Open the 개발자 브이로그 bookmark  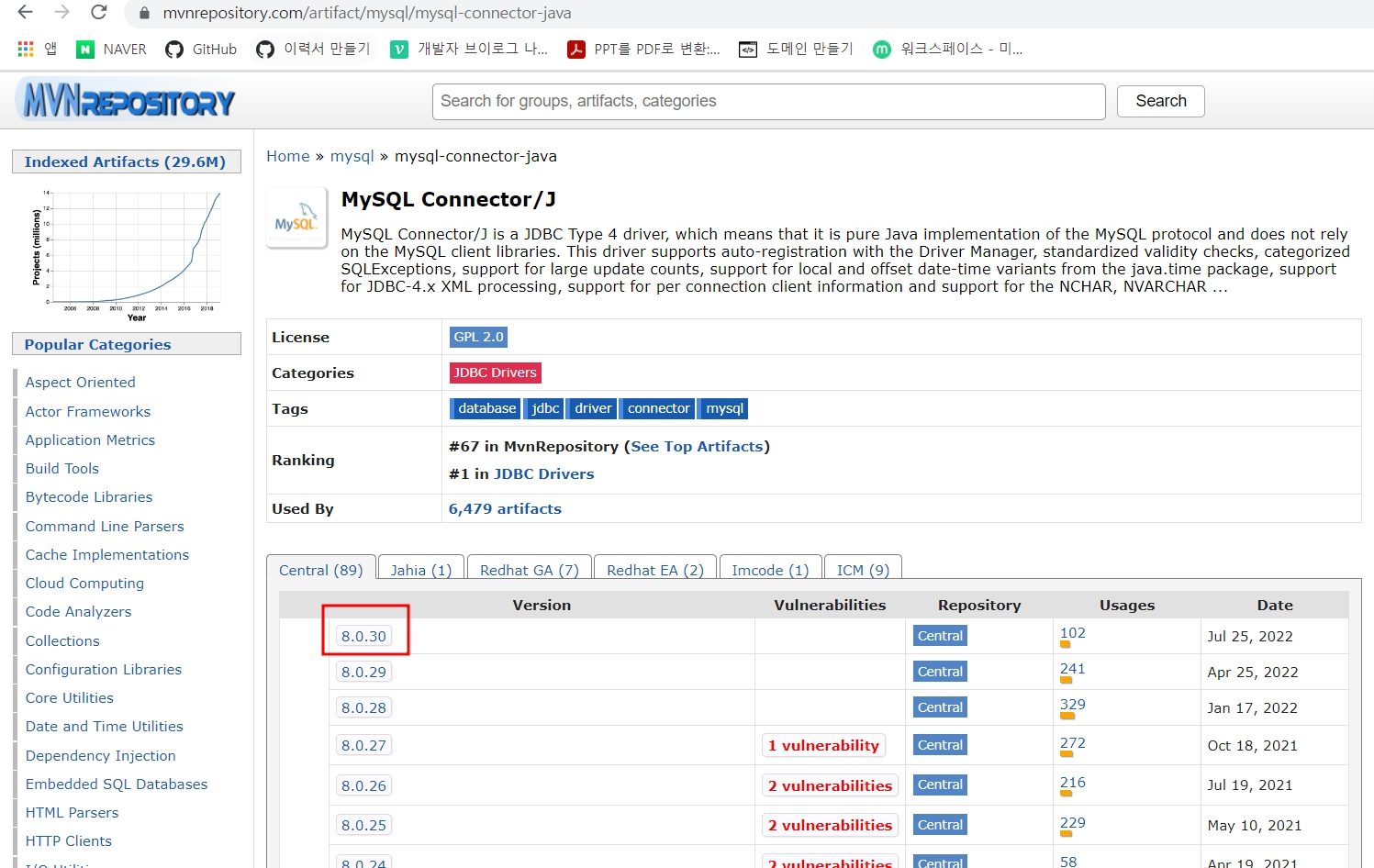click(468, 49)
